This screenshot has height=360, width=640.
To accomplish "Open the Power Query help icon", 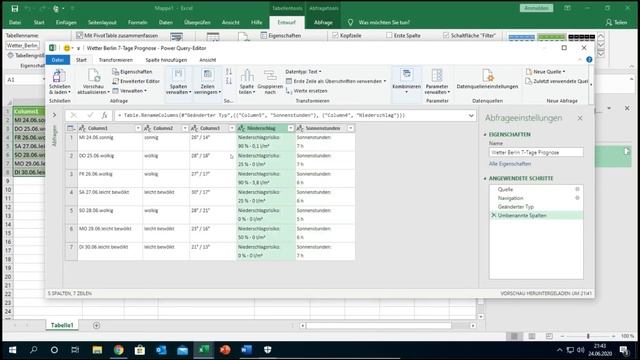I will point(589,60).
